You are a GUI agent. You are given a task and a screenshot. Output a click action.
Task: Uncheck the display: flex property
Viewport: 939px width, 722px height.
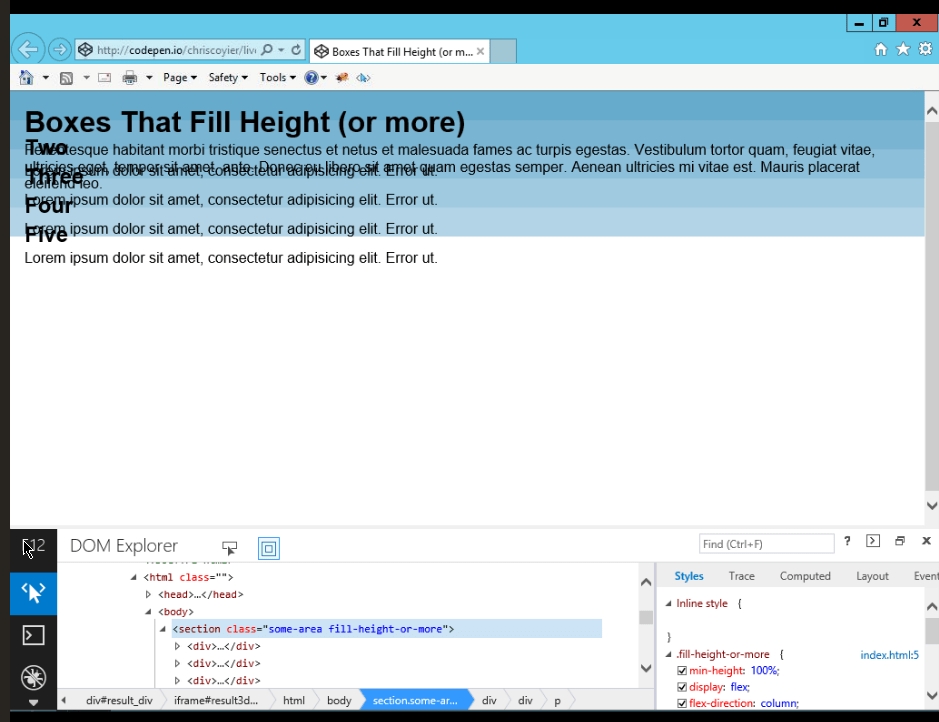[682, 687]
